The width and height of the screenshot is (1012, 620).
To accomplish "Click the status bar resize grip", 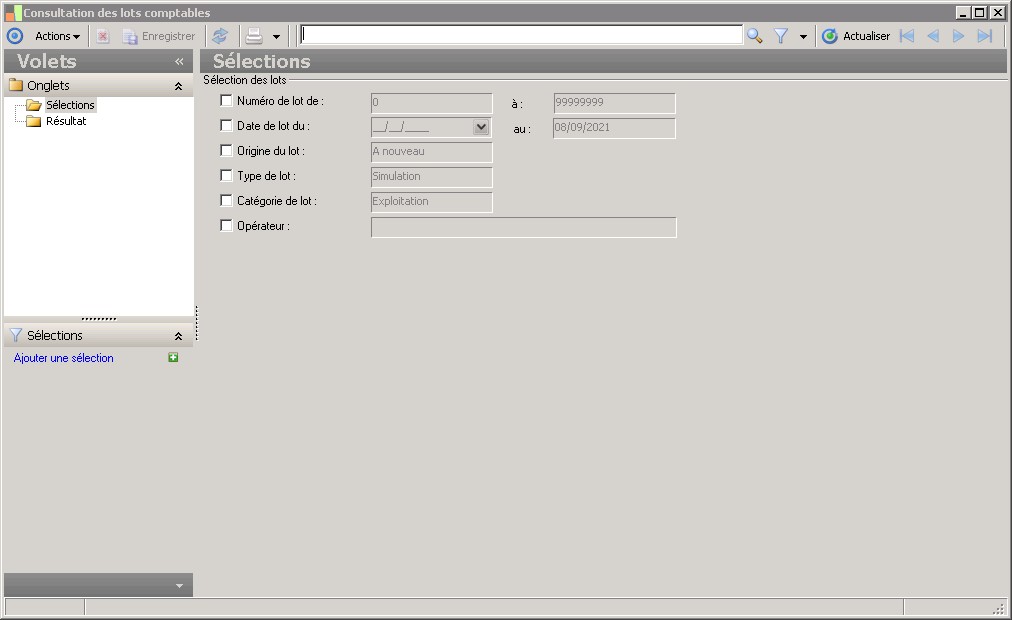I will [998, 608].
